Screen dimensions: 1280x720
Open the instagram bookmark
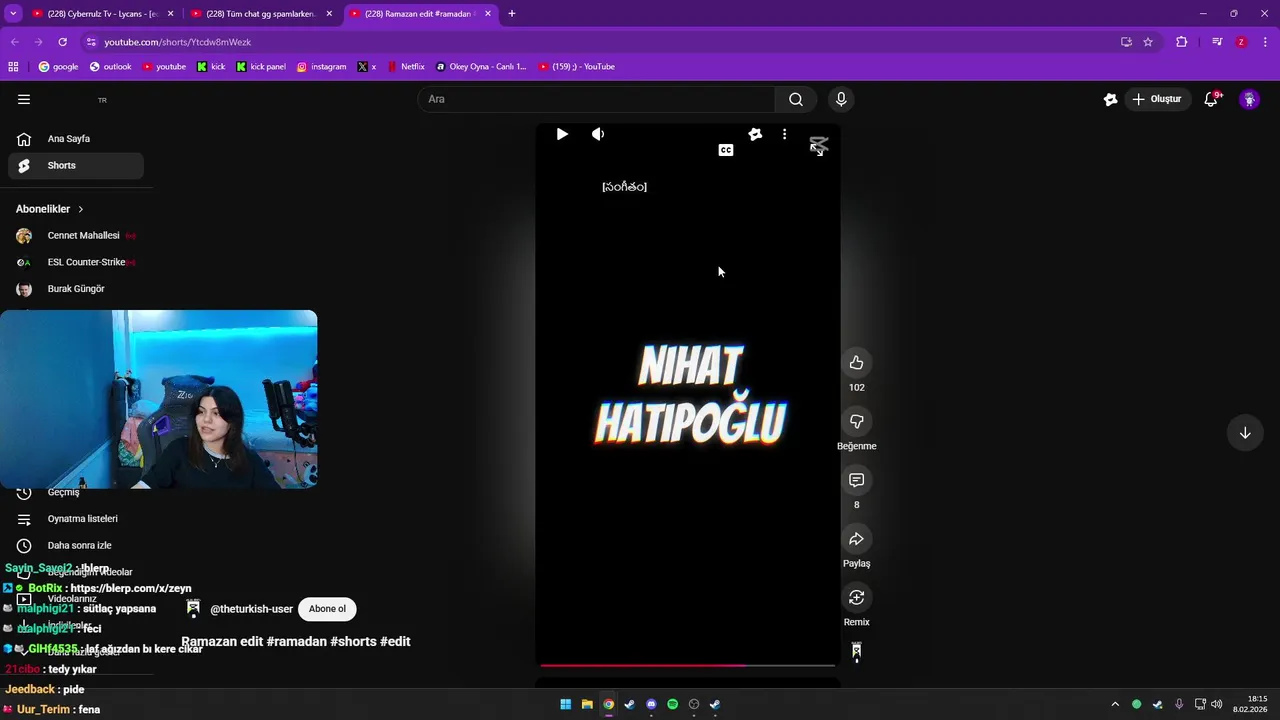point(321,67)
